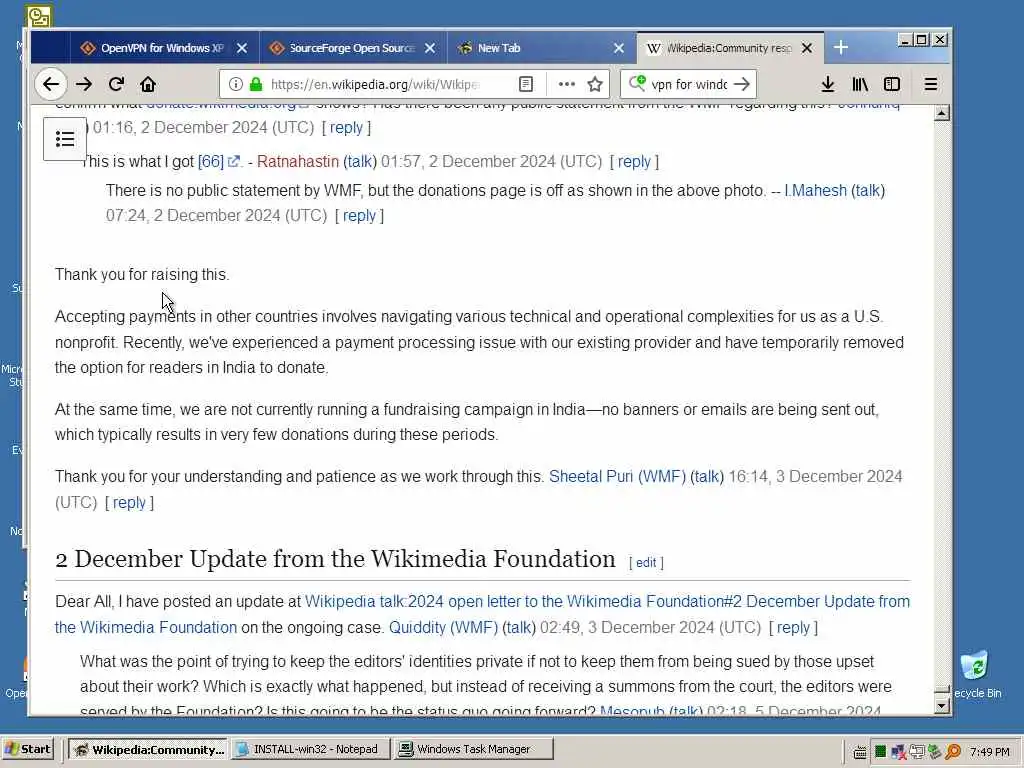Open a new browser tab

click(840, 48)
